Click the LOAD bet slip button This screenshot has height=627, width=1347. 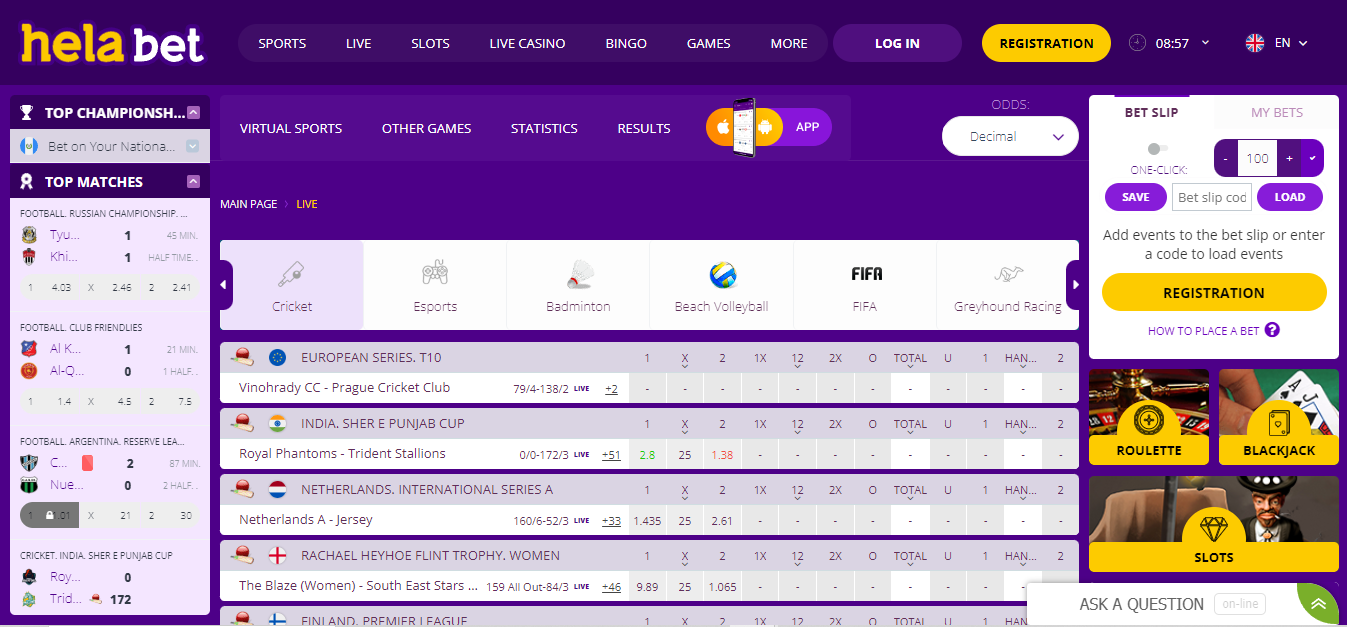click(x=1289, y=197)
